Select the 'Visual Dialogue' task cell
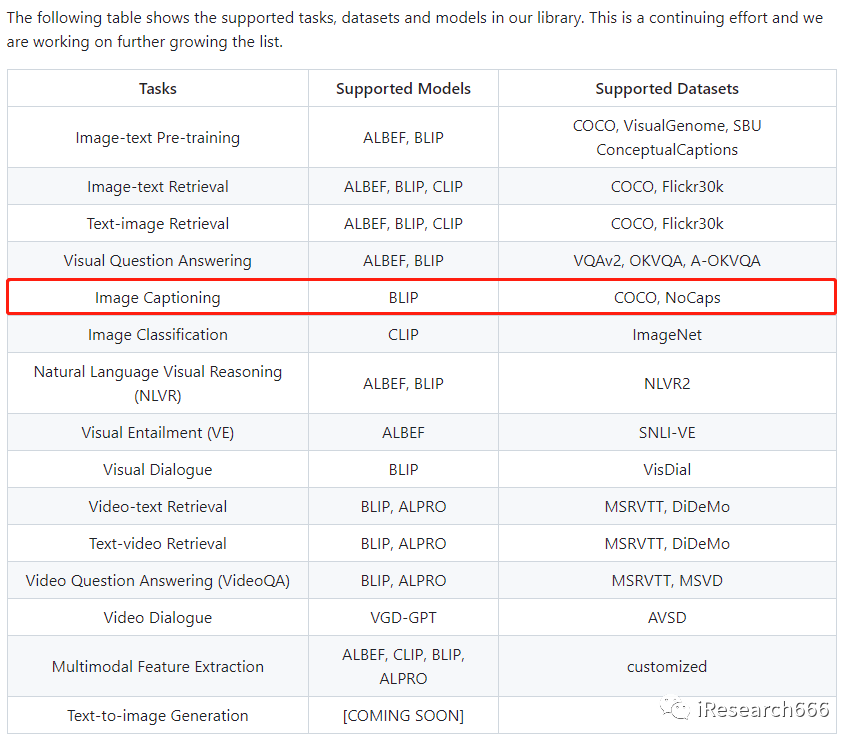The height and width of the screenshot is (744, 857). pyautogui.click(x=158, y=470)
